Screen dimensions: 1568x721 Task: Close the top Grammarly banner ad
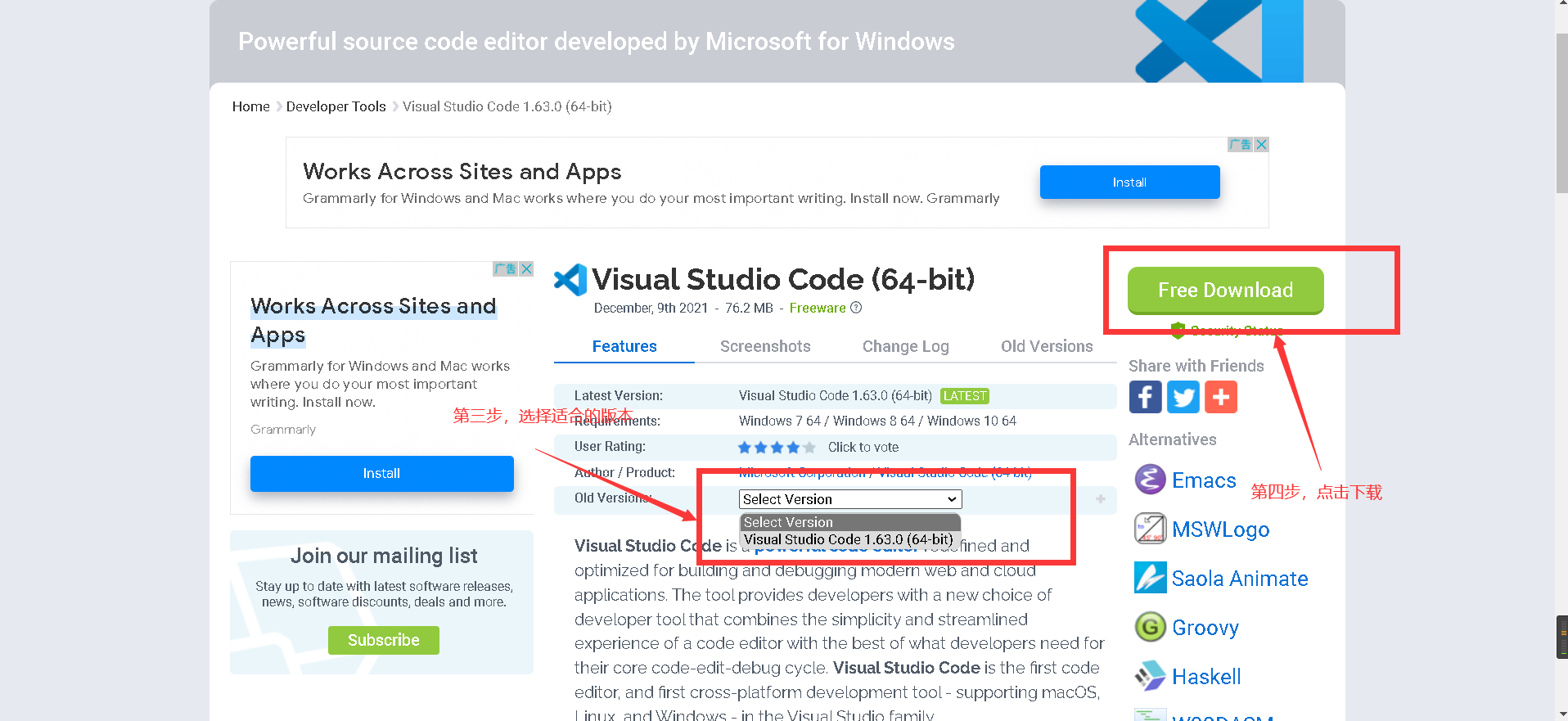click(1261, 145)
